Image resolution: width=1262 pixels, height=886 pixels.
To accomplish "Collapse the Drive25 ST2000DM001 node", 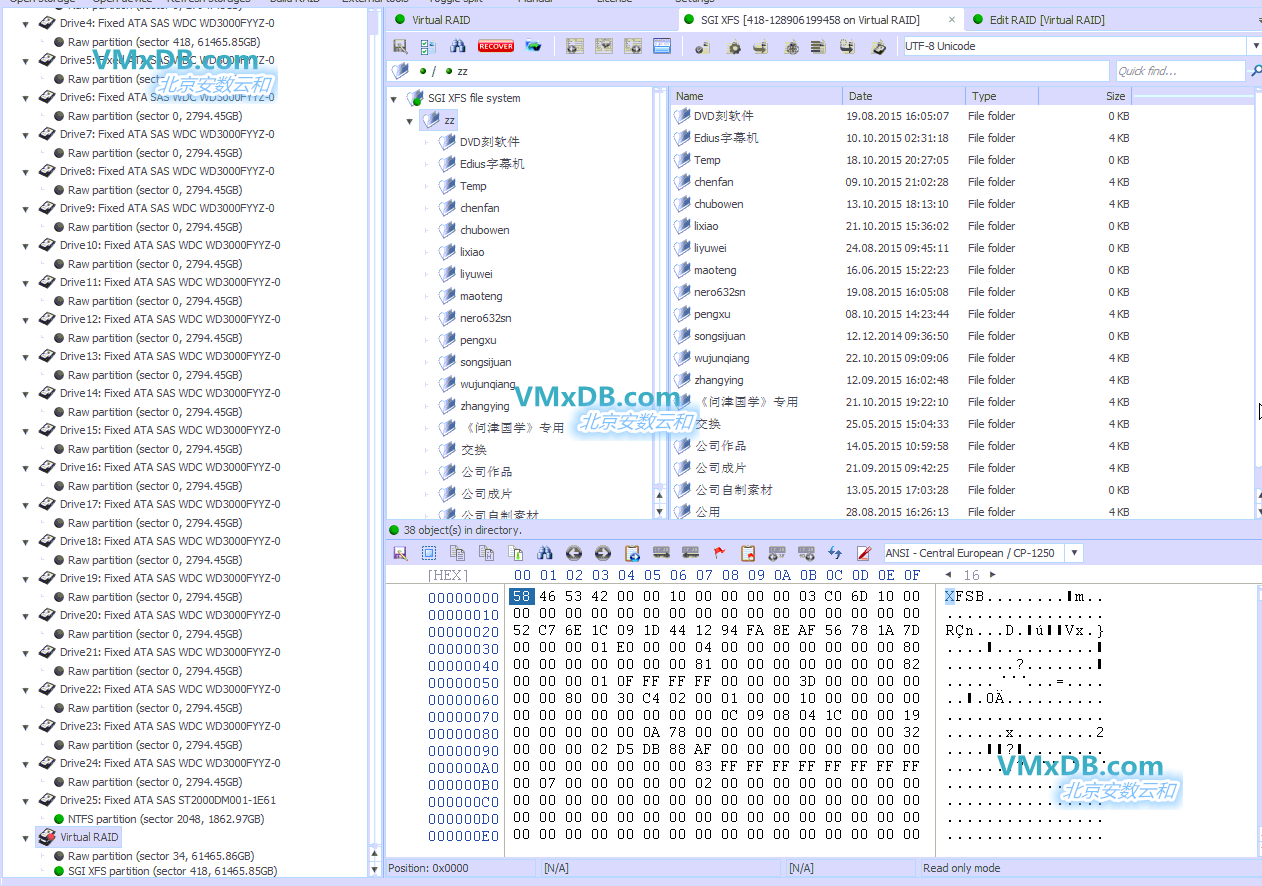I will [x=26, y=800].
